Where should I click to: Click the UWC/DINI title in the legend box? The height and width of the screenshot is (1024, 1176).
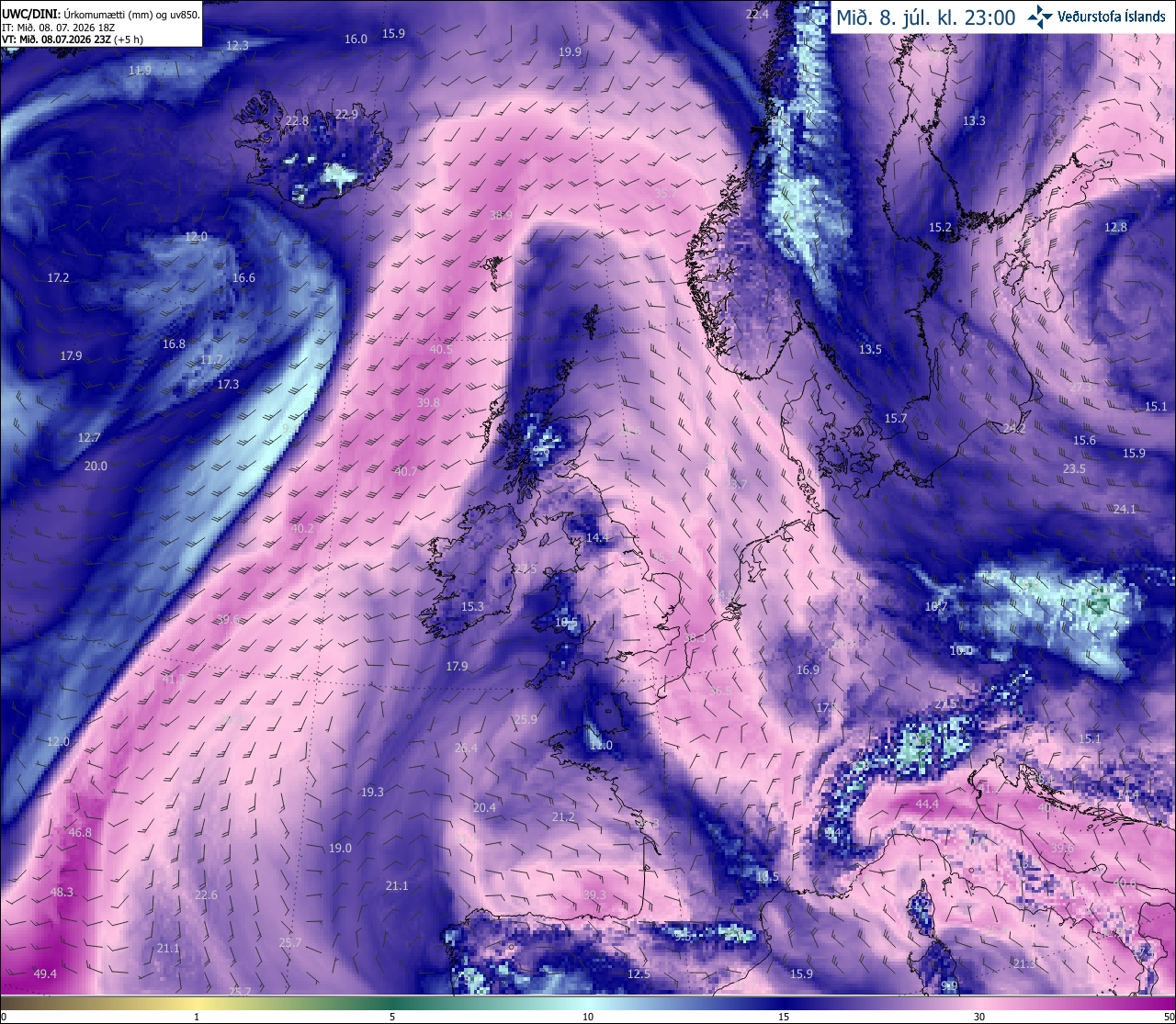tap(31, 15)
